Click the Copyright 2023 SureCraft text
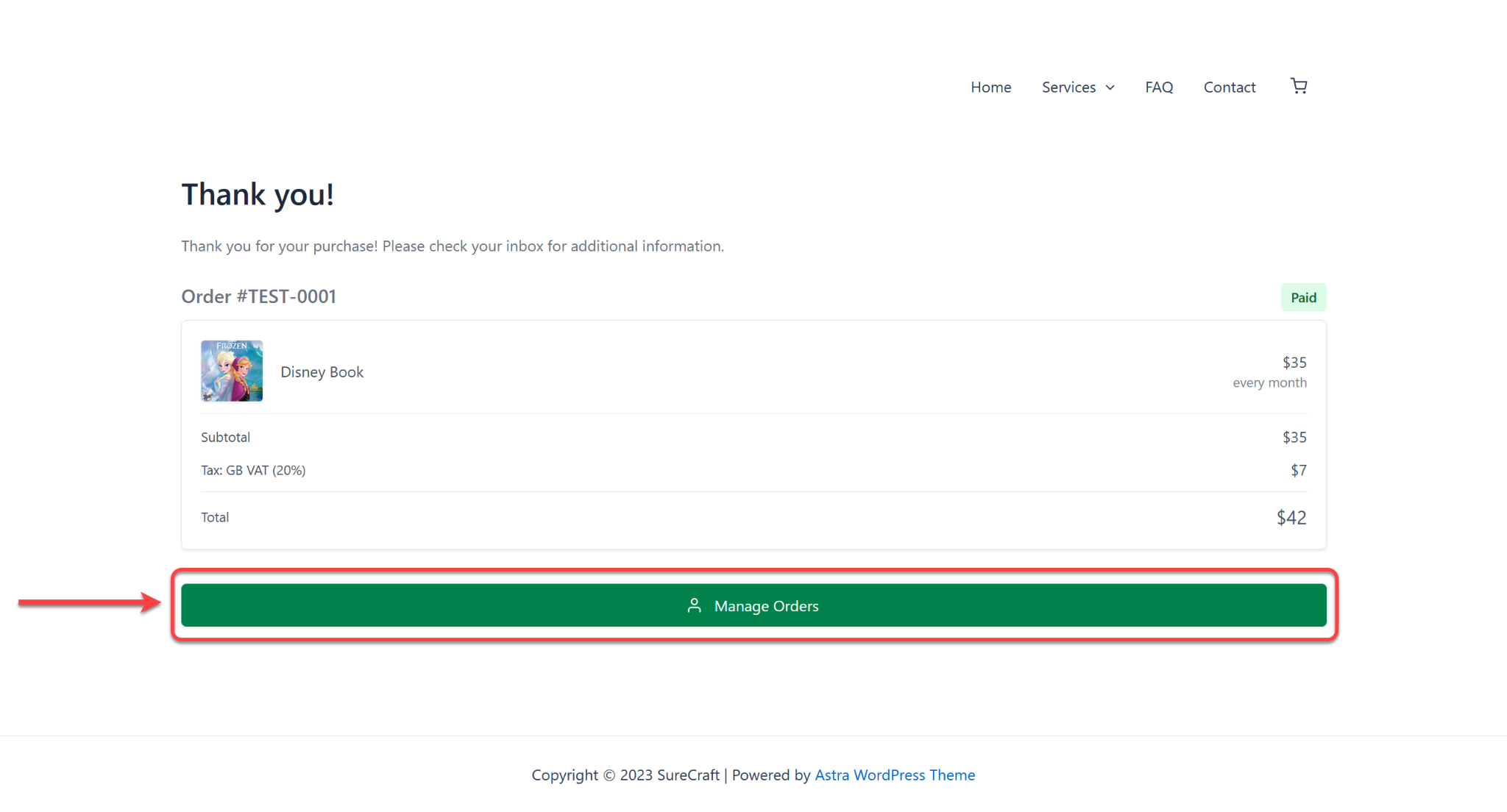Image resolution: width=1507 pixels, height=812 pixels. tap(625, 774)
